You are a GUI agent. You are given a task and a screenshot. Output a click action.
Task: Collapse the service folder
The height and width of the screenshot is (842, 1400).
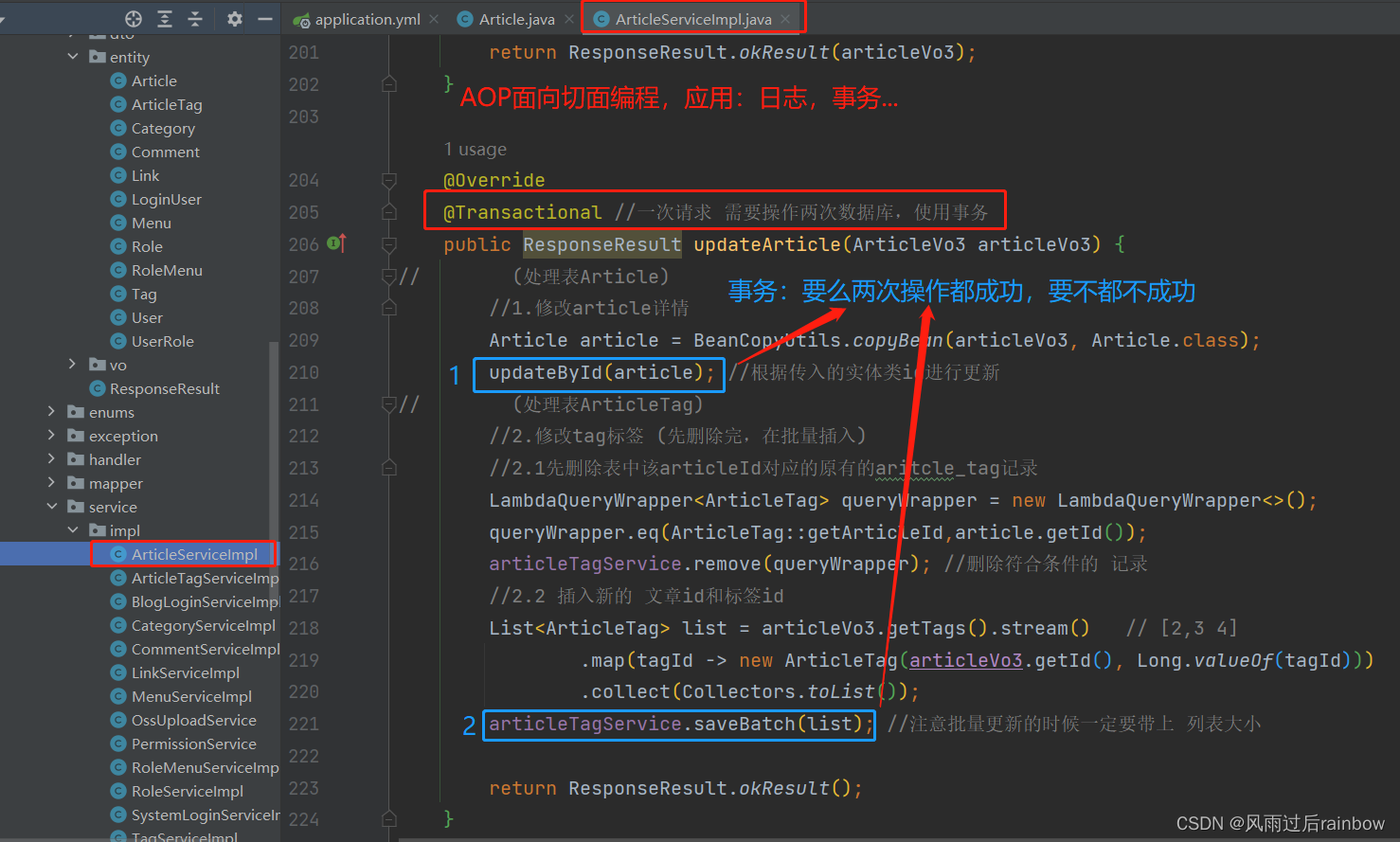(52, 507)
